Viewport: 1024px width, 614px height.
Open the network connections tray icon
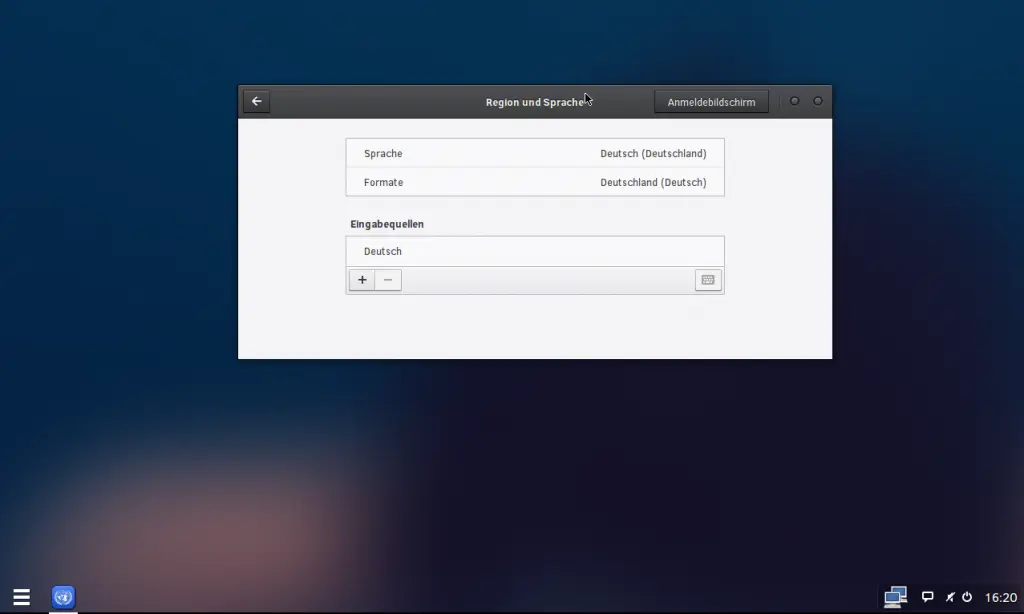point(895,597)
